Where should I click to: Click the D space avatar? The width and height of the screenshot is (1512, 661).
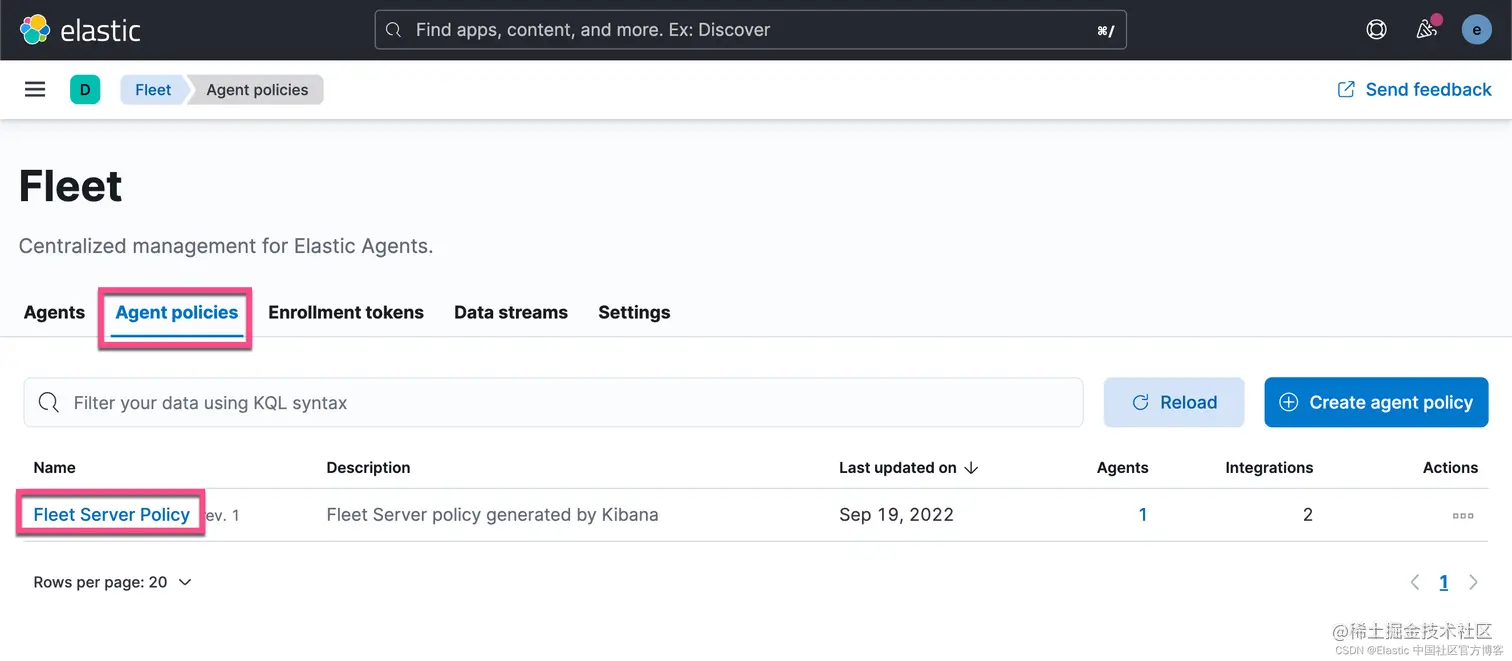coord(85,90)
